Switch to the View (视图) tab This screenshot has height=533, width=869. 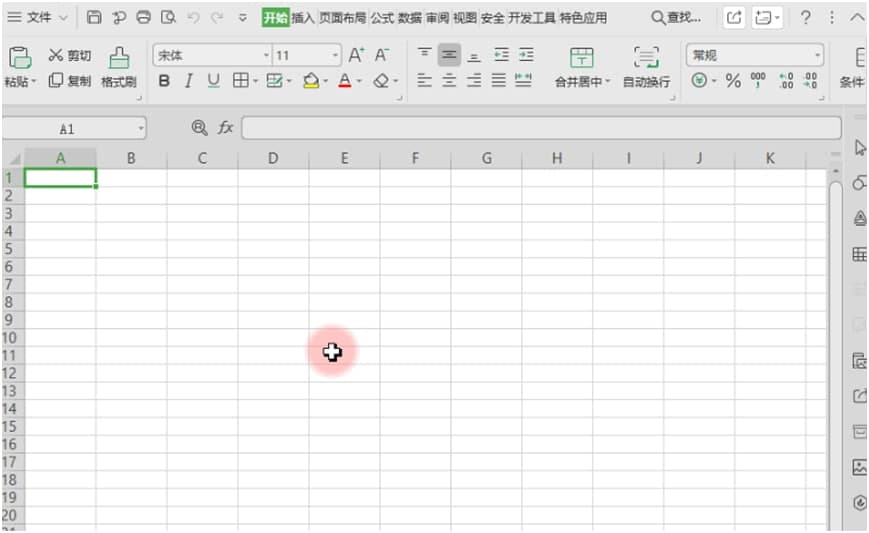pos(464,18)
